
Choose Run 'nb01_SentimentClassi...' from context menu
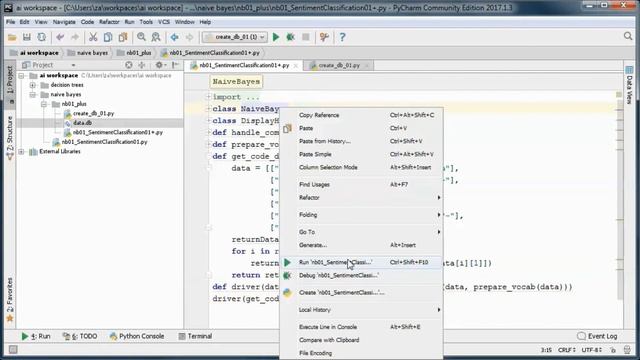(361, 262)
